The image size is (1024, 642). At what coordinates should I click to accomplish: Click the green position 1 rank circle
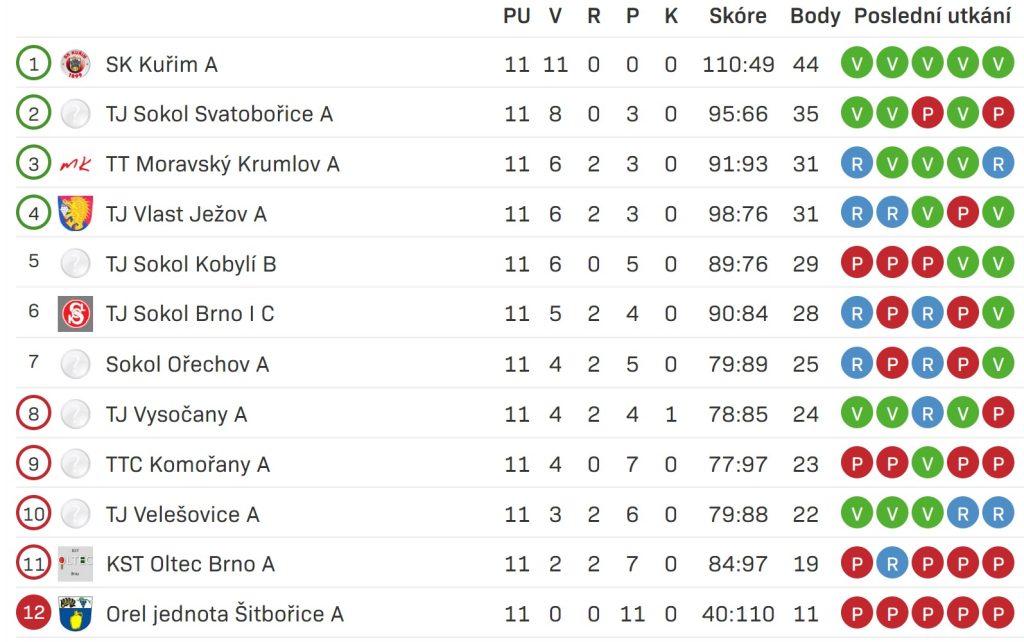pyautogui.click(x=33, y=64)
